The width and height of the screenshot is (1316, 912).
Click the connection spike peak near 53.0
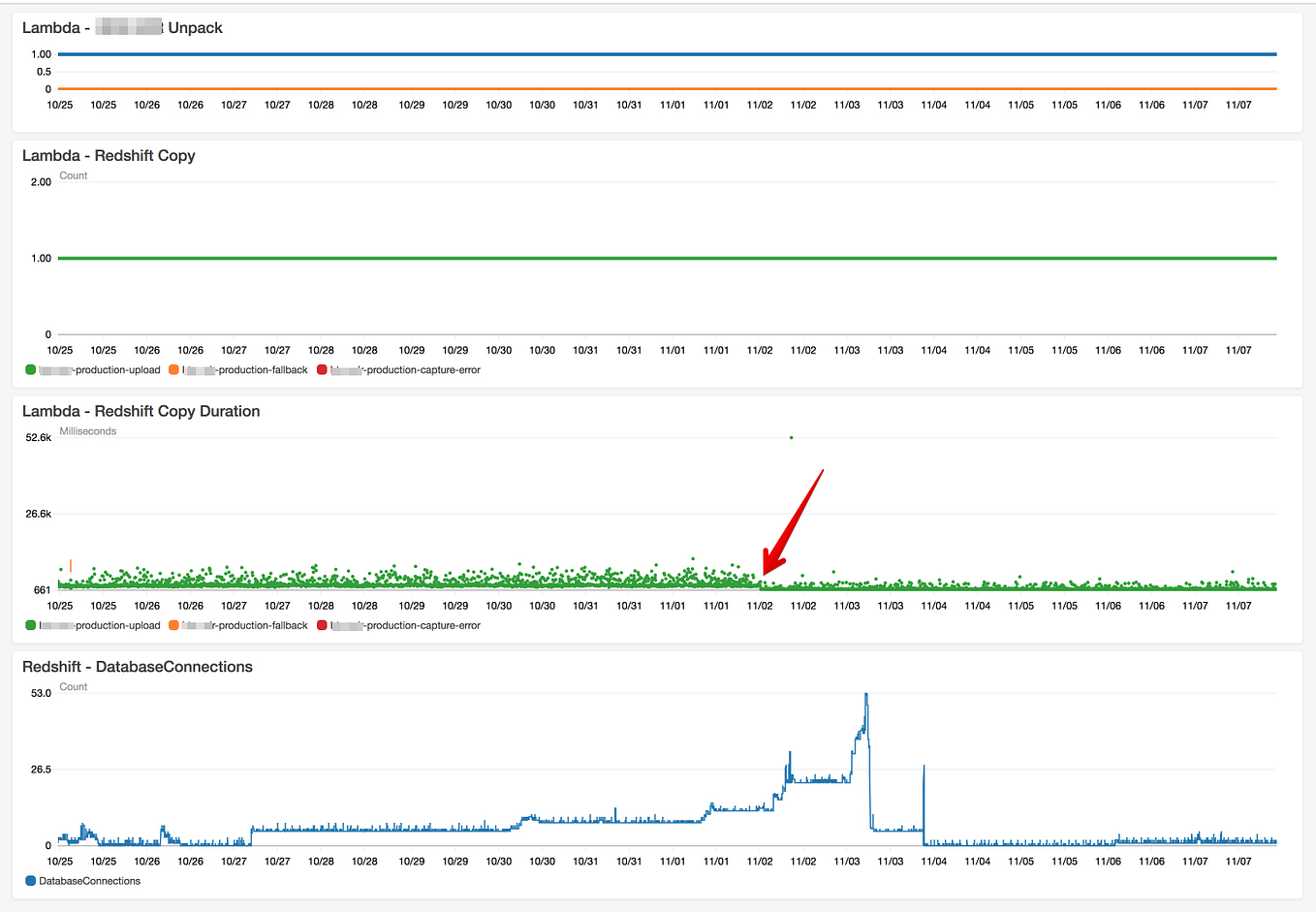(x=864, y=694)
